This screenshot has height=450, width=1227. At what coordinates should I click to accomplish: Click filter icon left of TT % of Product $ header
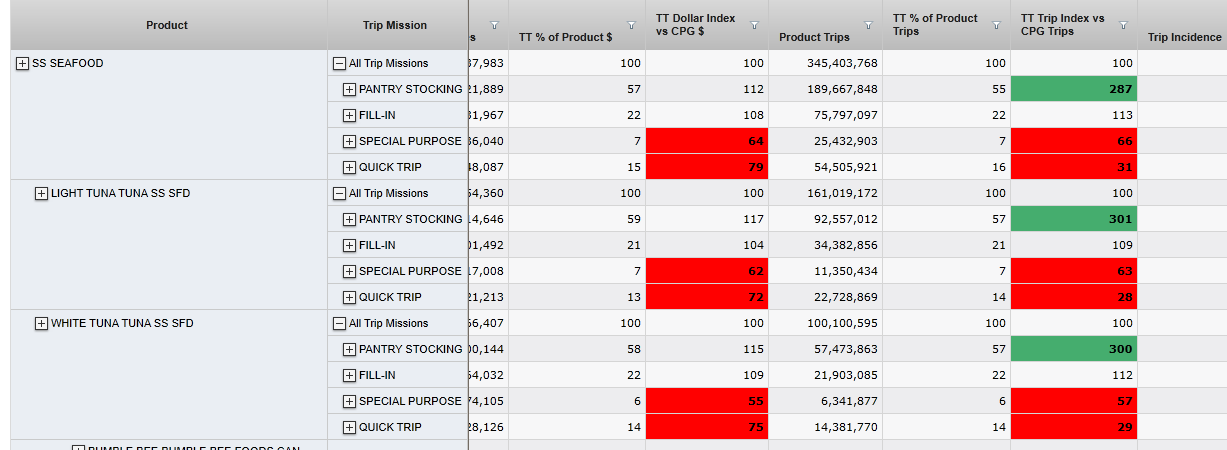coord(494,25)
